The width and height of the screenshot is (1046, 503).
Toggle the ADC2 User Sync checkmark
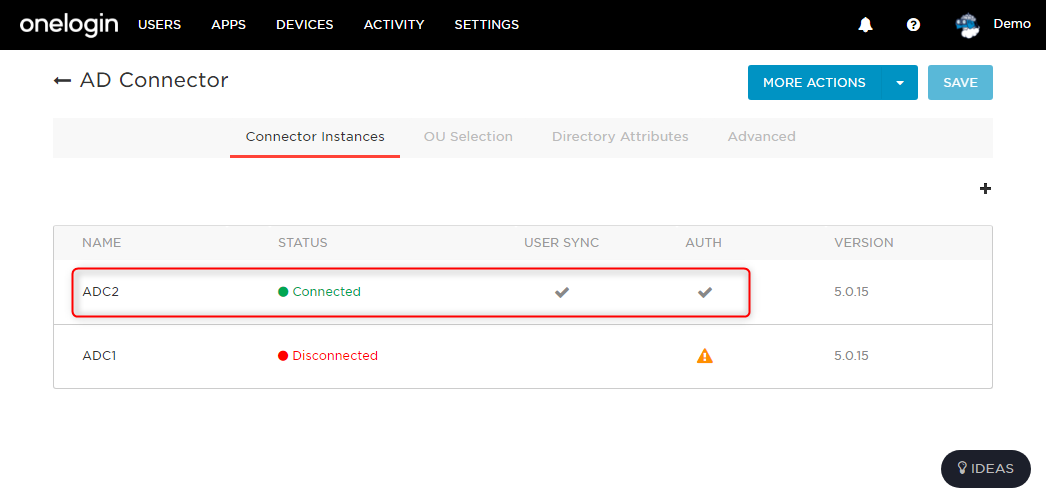coord(562,292)
